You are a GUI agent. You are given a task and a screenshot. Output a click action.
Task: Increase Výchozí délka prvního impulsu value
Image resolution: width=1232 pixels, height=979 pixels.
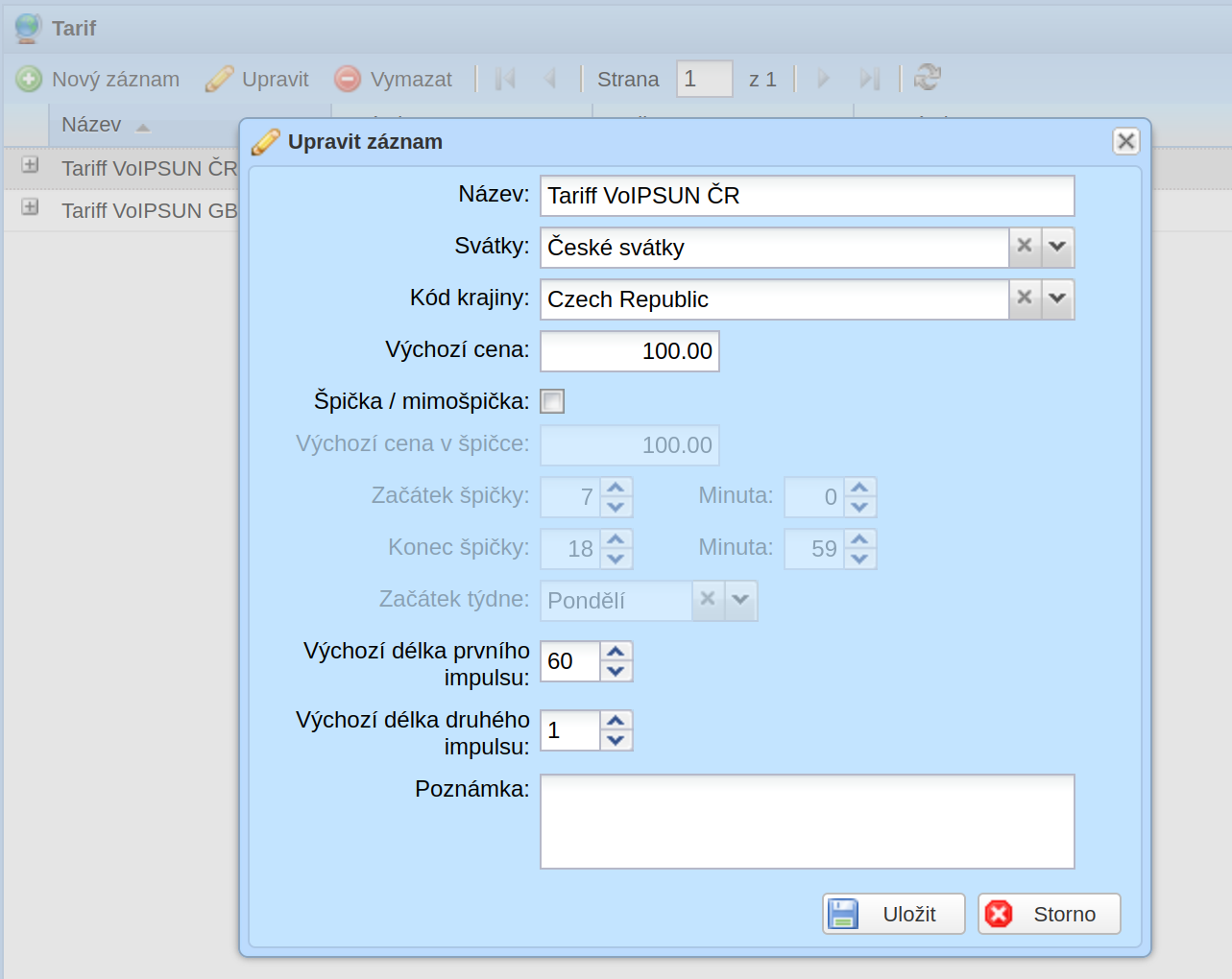pyautogui.click(x=616, y=652)
